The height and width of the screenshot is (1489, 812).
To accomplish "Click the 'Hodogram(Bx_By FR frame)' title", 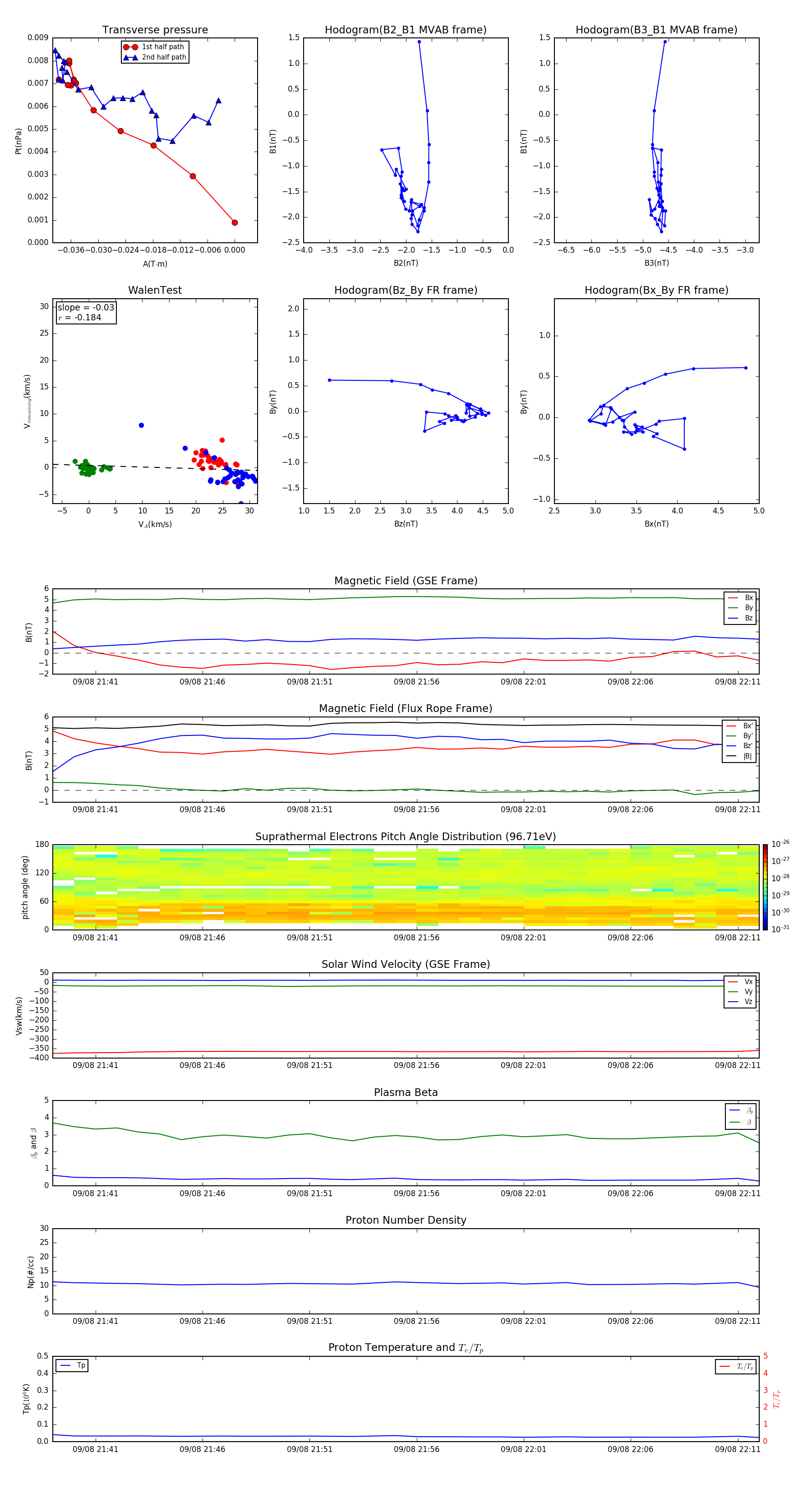I will coord(656,290).
